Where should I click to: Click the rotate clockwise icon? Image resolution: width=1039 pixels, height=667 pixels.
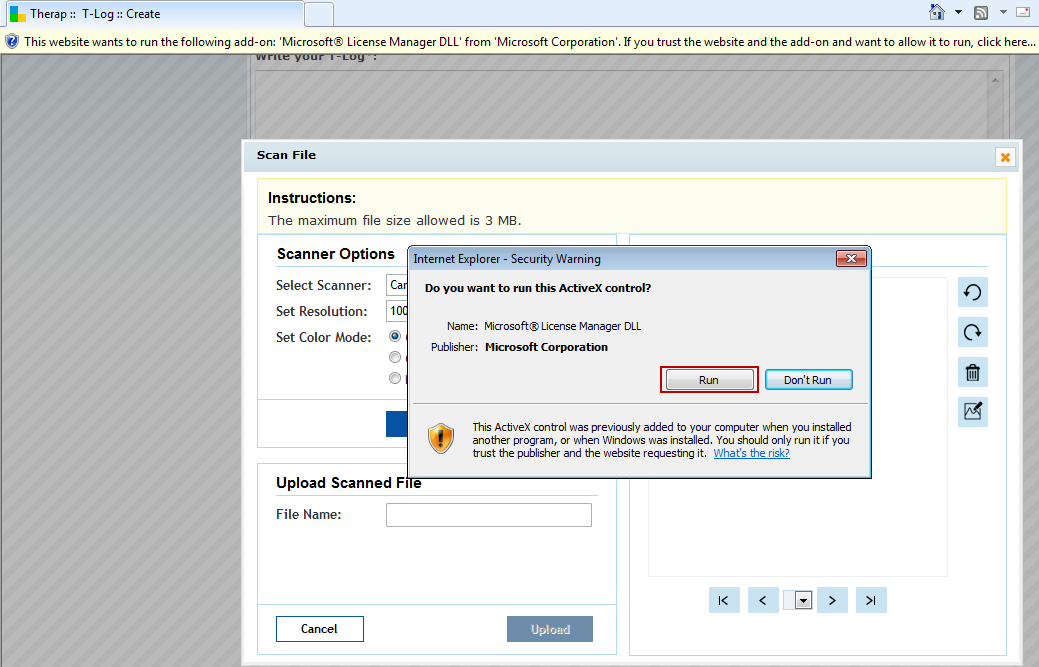point(972,333)
